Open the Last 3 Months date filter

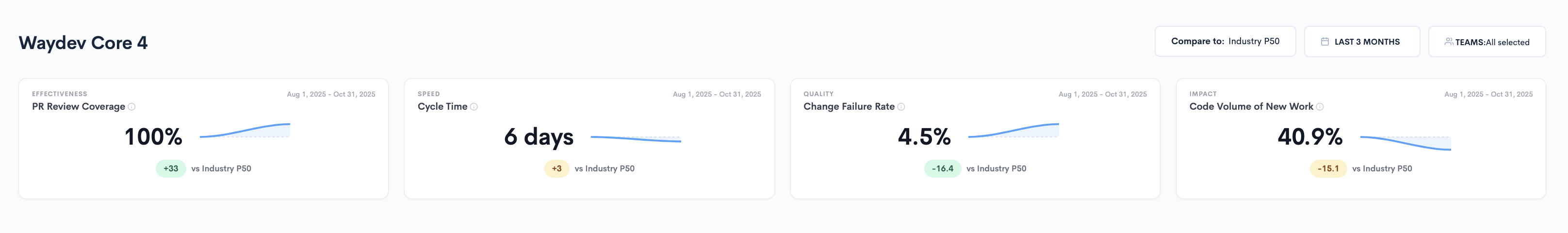pos(1362,41)
